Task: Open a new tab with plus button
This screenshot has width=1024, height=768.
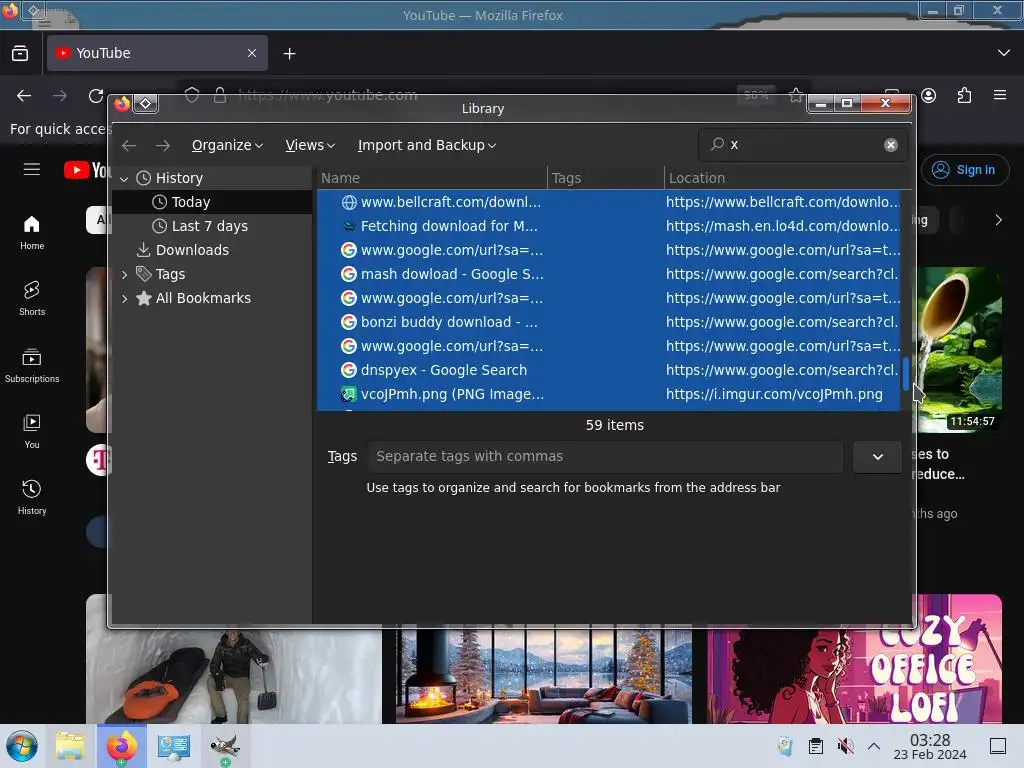Action: 289,54
